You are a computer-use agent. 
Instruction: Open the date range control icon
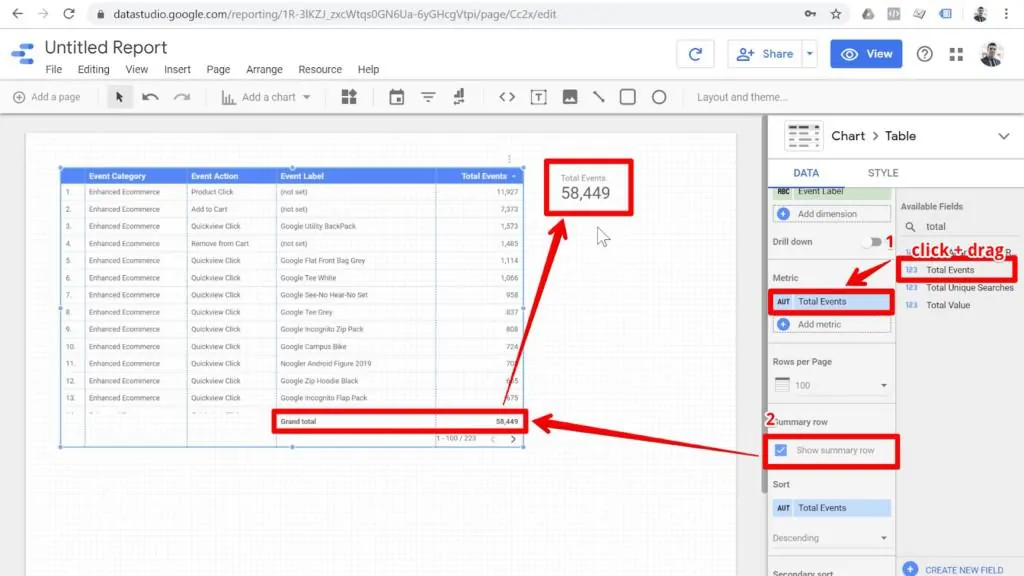click(397, 97)
